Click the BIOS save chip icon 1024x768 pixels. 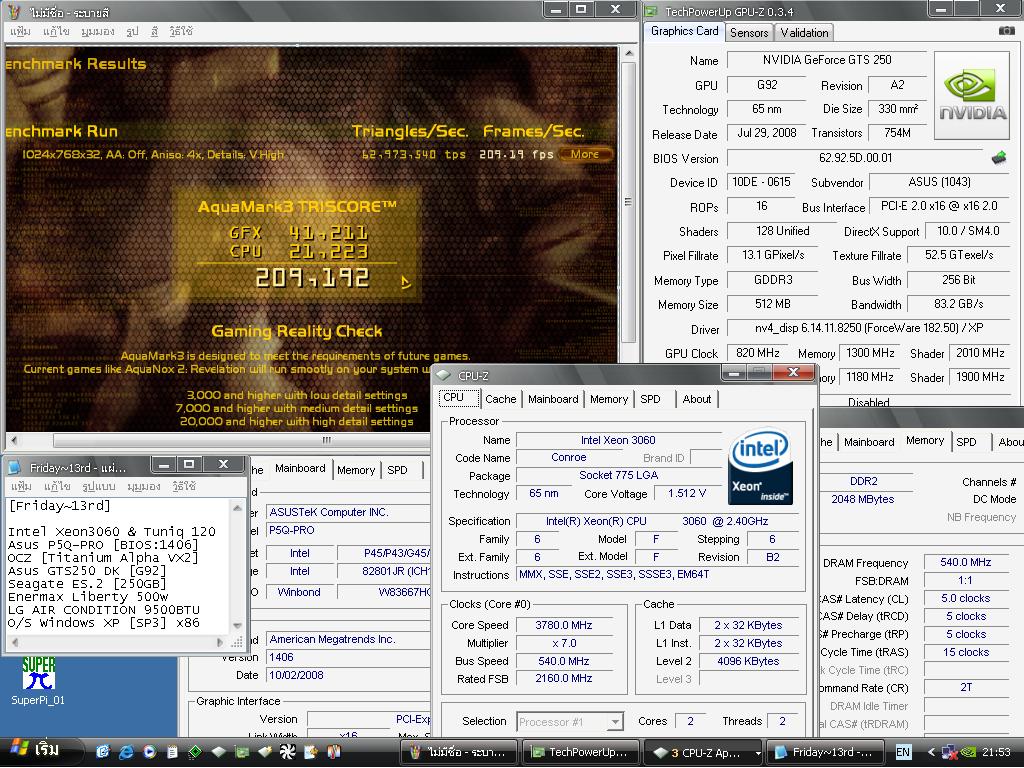[998, 158]
